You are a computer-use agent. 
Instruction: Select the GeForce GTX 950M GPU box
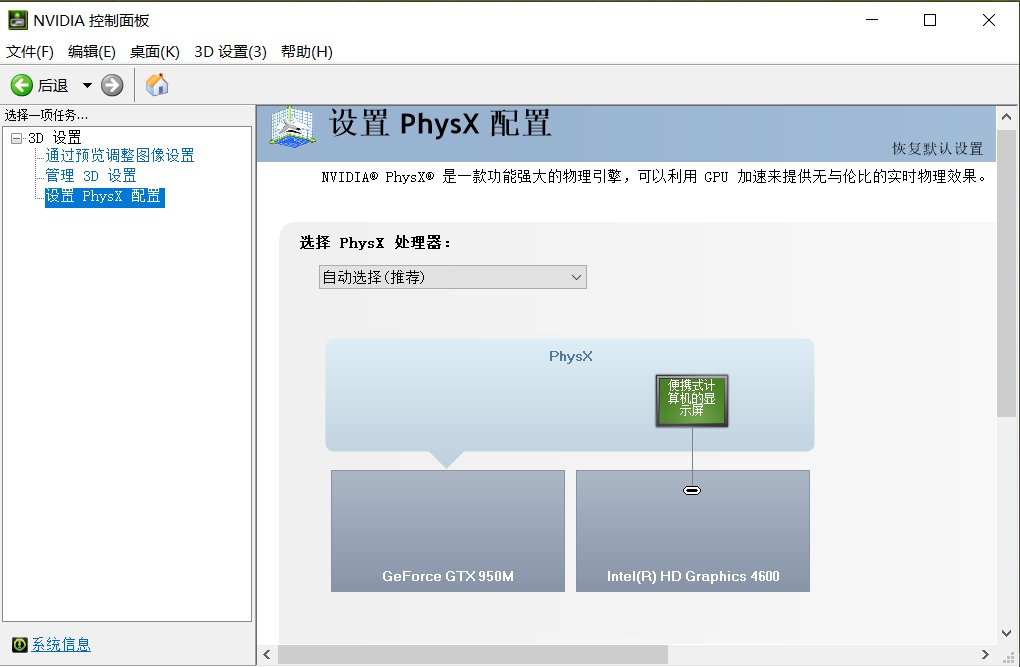pos(447,530)
